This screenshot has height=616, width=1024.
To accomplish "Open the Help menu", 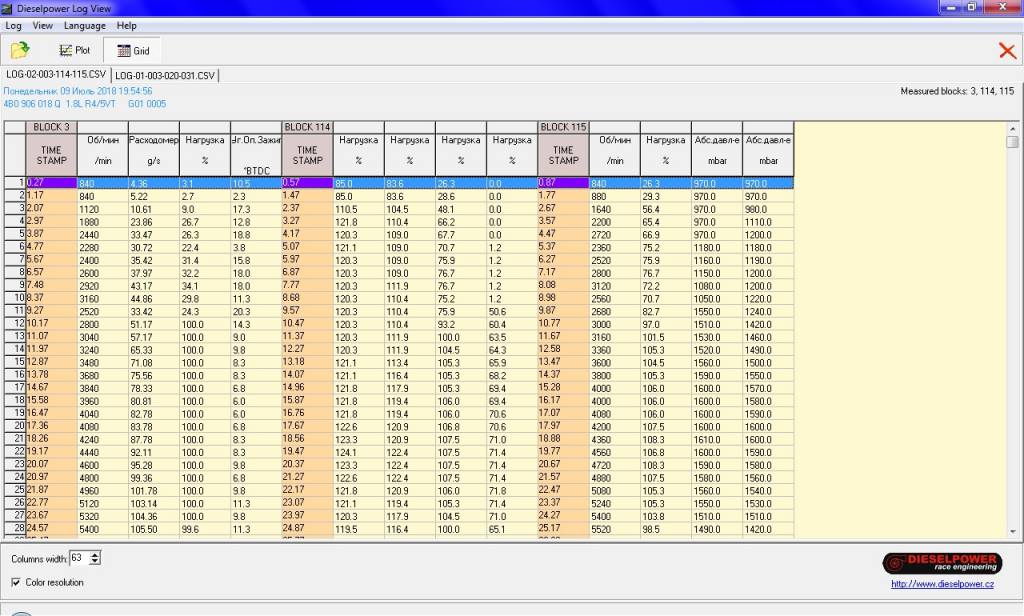I will (127, 25).
